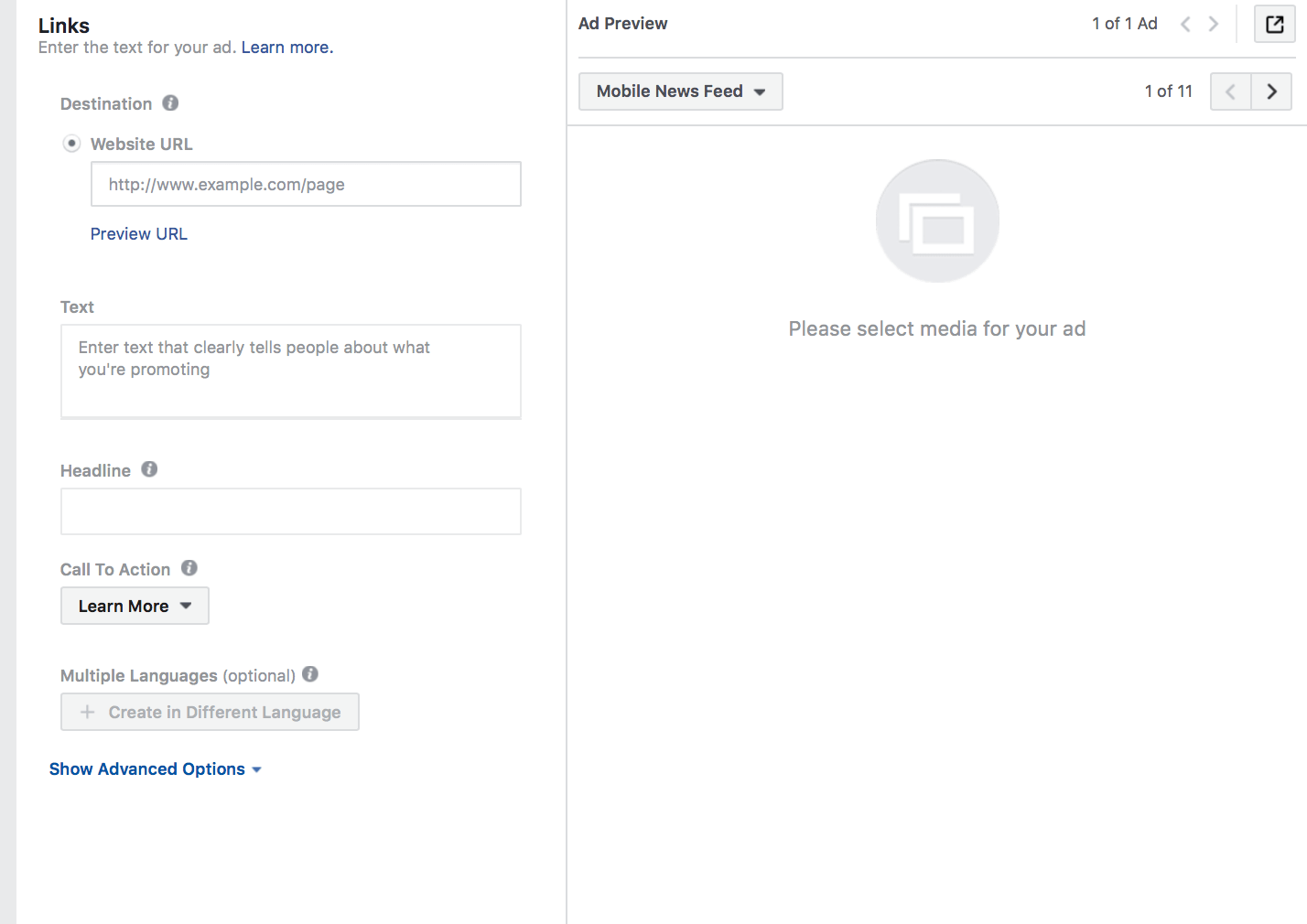
Task: Select the Website URL radio button
Action: click(71, 143)
